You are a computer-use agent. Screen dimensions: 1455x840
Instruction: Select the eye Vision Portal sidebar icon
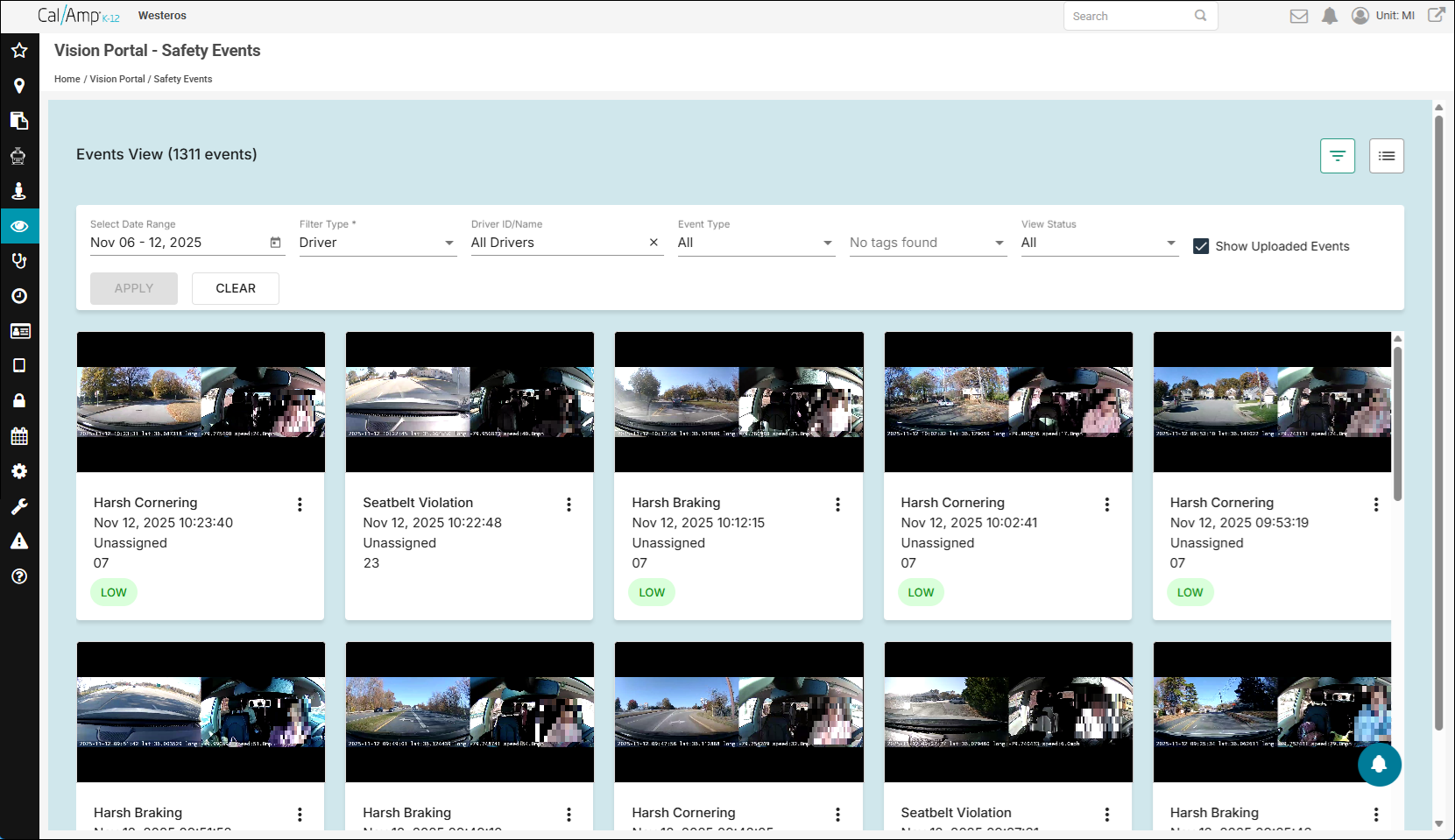[19, 226]
